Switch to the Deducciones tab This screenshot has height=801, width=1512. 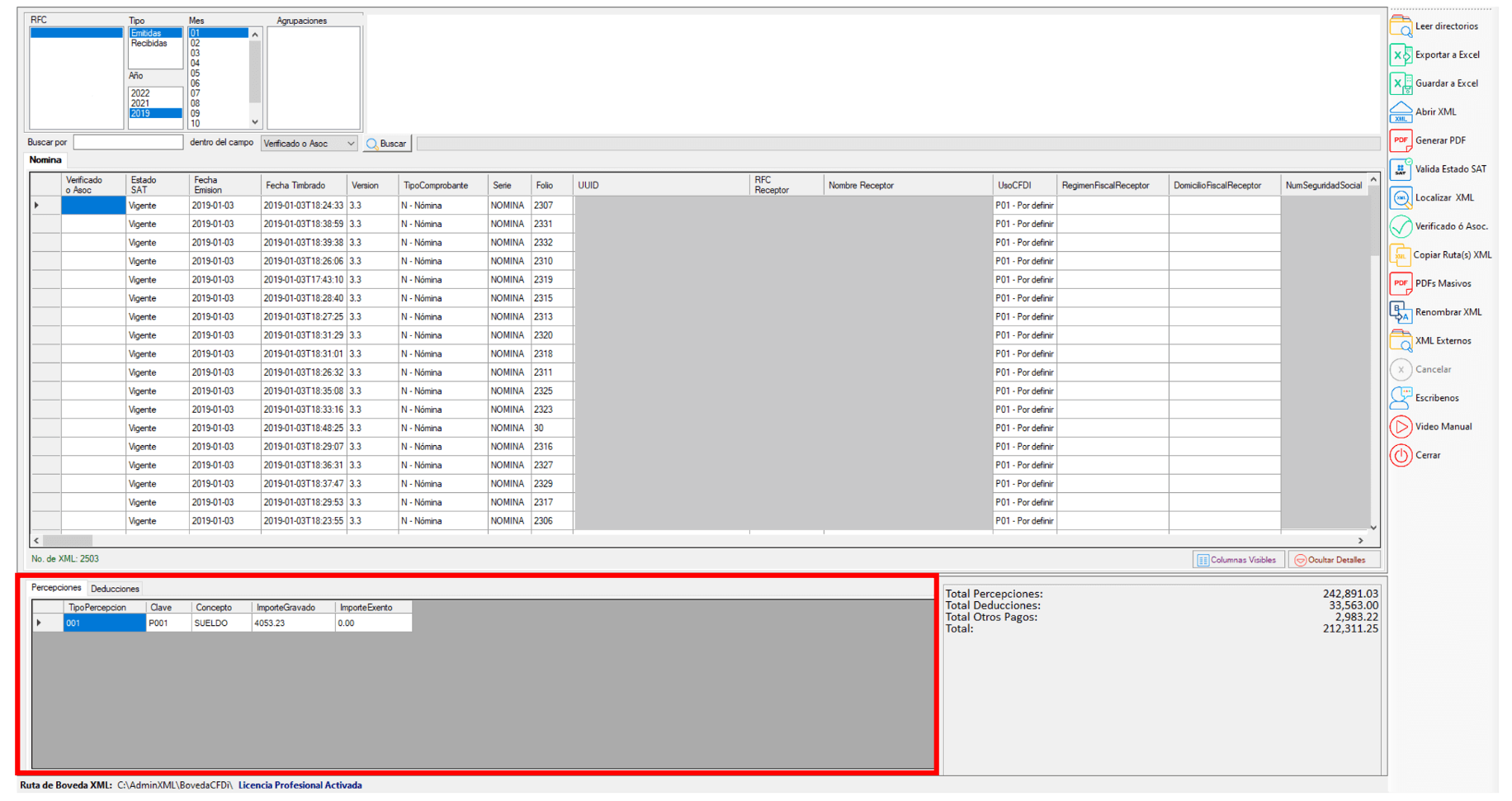point(115,589)
